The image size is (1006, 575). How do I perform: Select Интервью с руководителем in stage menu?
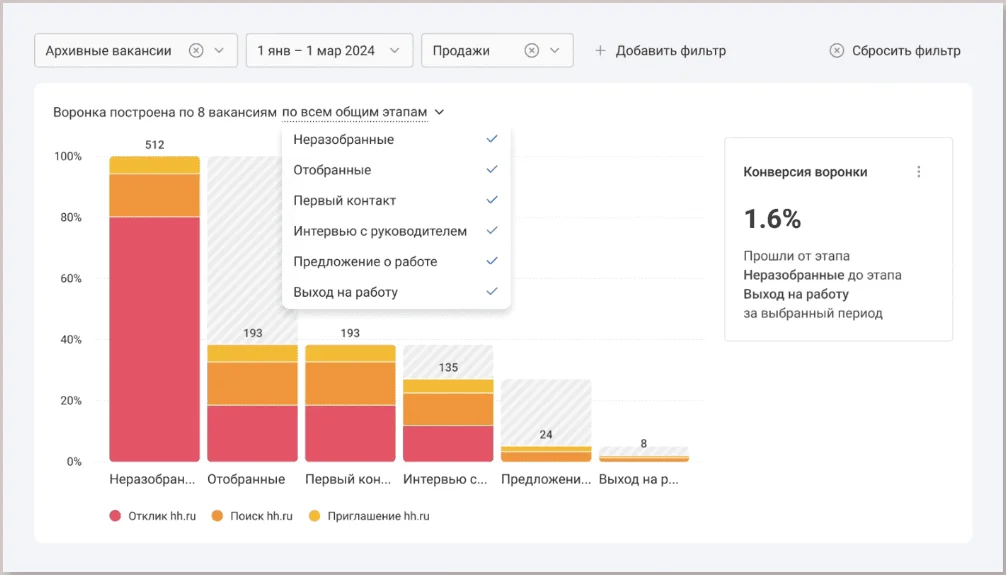click(x=380, y=231)
